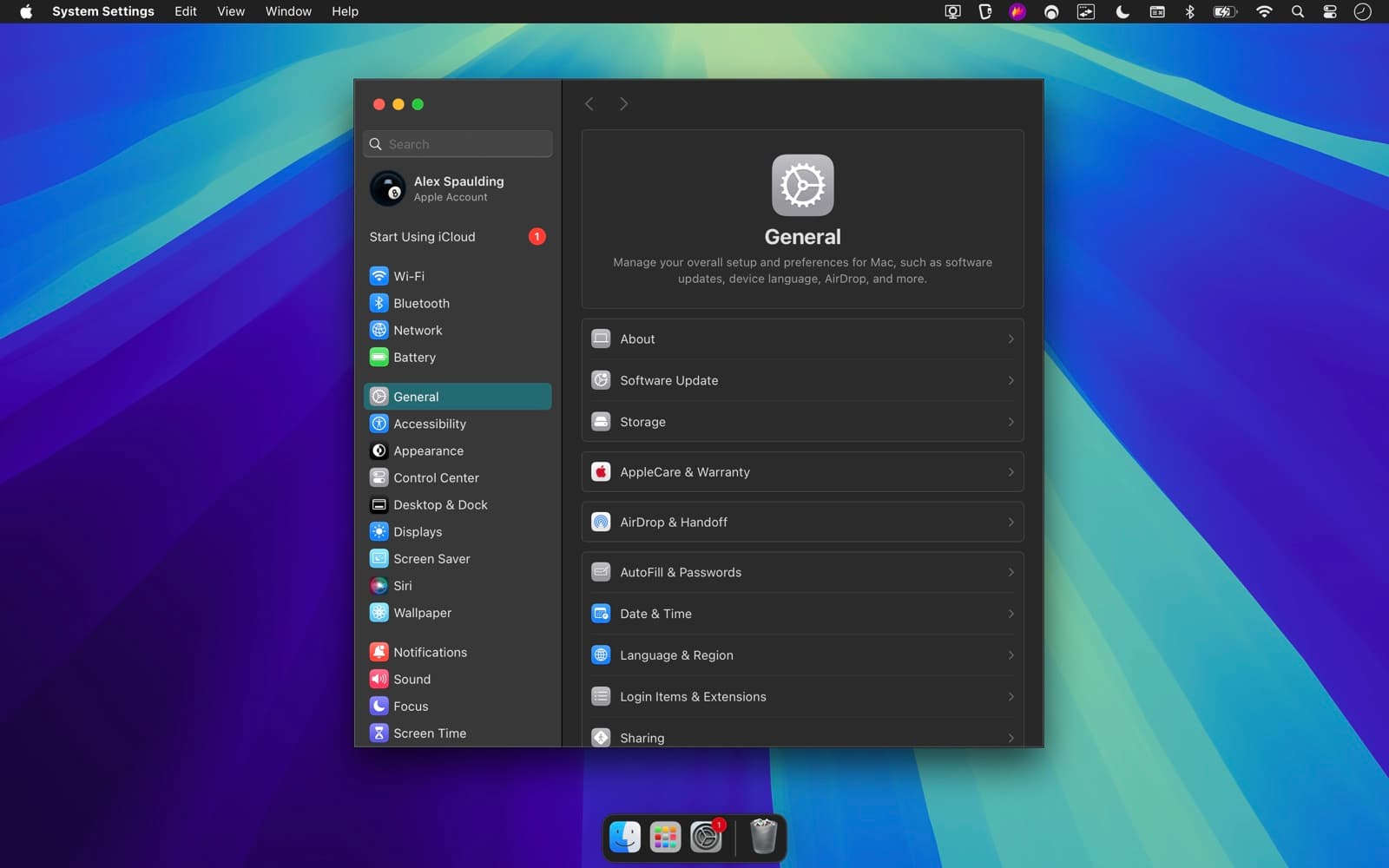Open Wallpaper sidebar icon
Viewport: 1389px width, 868px height.
379,612
